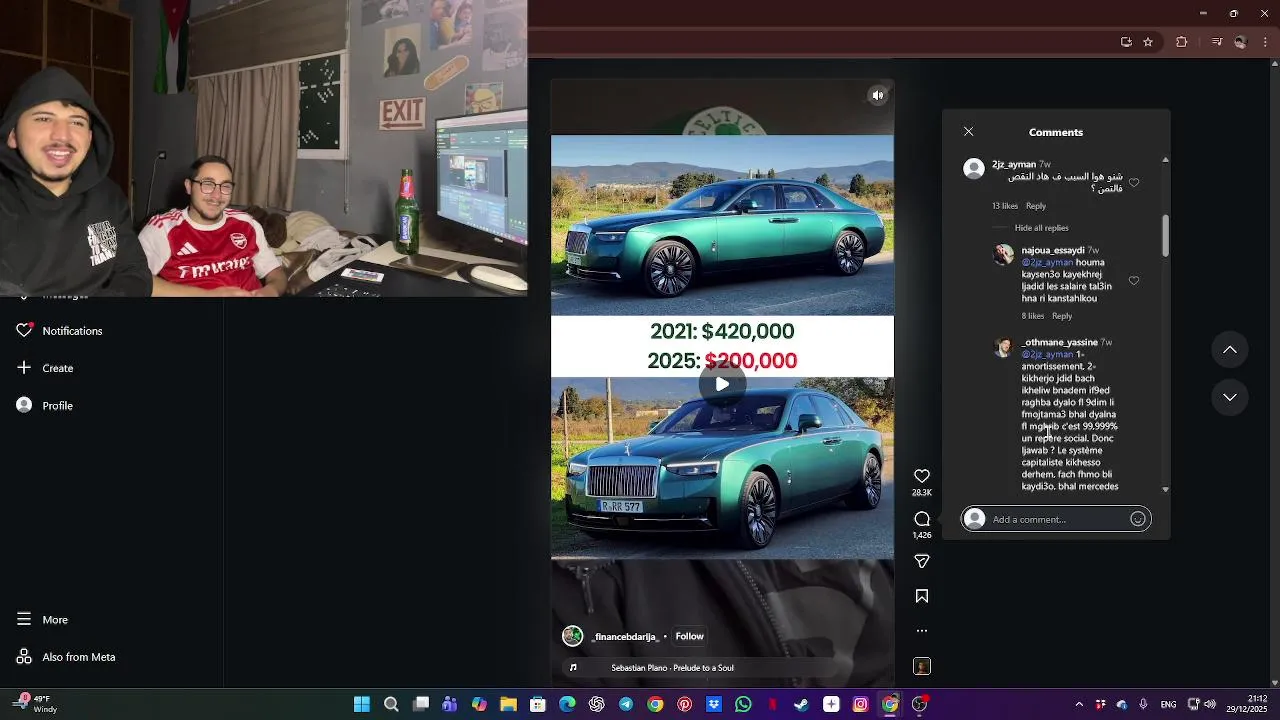The height and width of the screenshot is (720, 1280).
Task: Open the Sebastian Plano audio track link
Action: click(x=672, y=667)
